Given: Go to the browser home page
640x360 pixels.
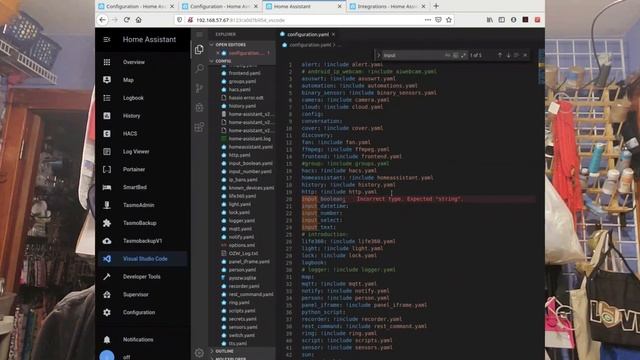Looking at the screenshot, I should point(138,20).
